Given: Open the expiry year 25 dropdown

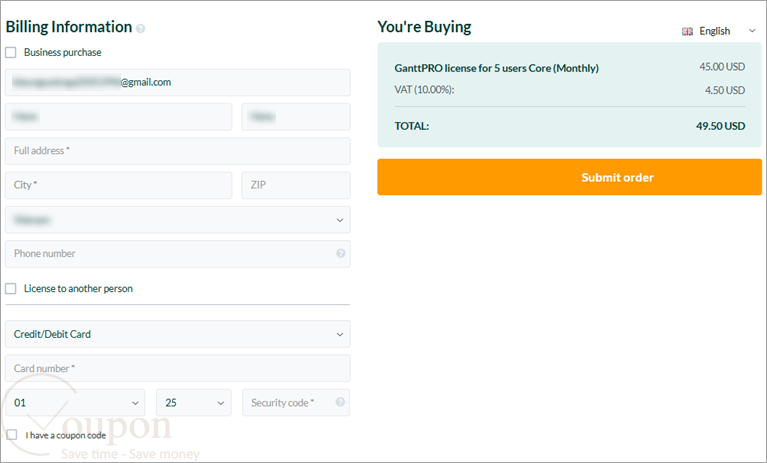Looking at the screenshot, I should pos(194,402).
